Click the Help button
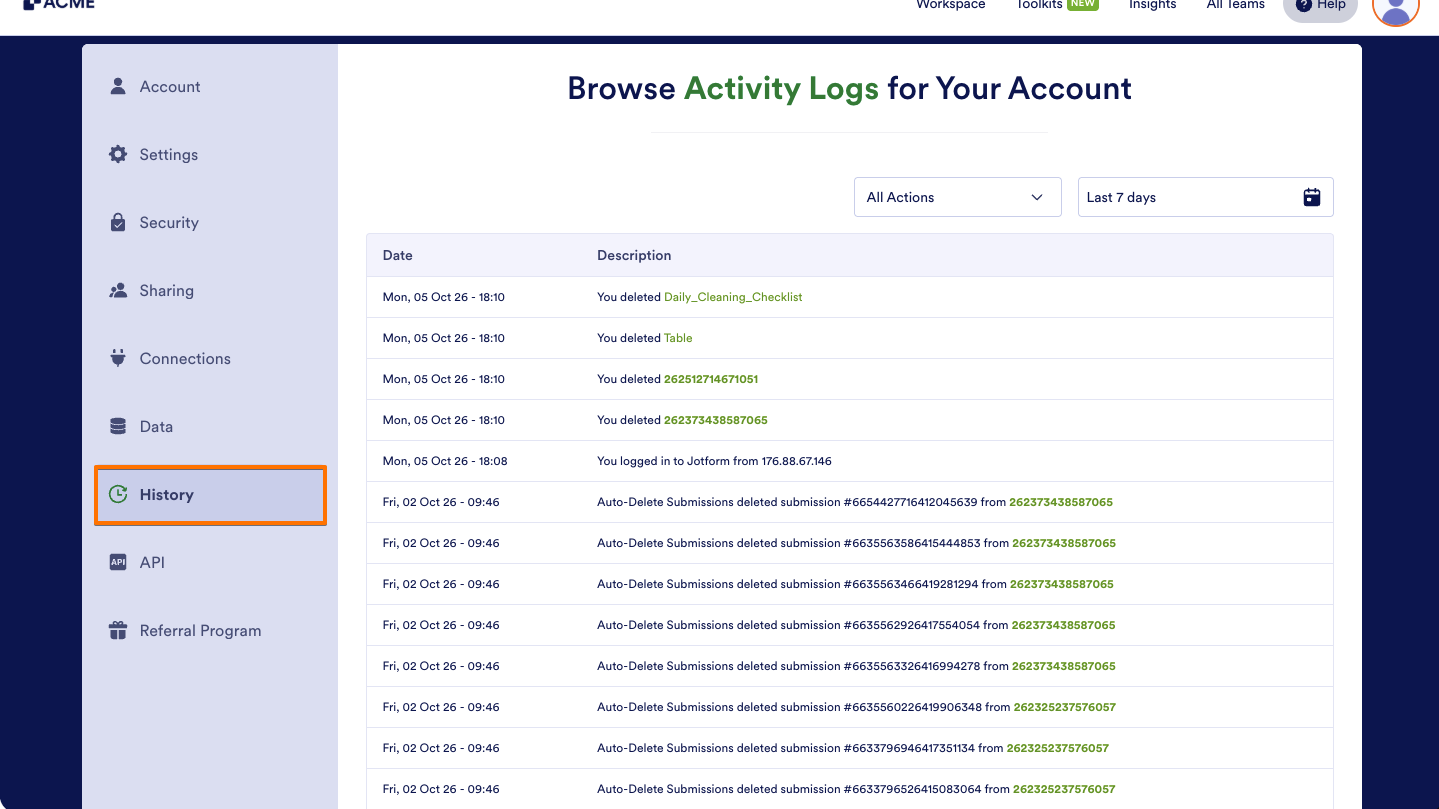Image resolution: width=1439 pixels, height=809 pixels. (1320, 6)
